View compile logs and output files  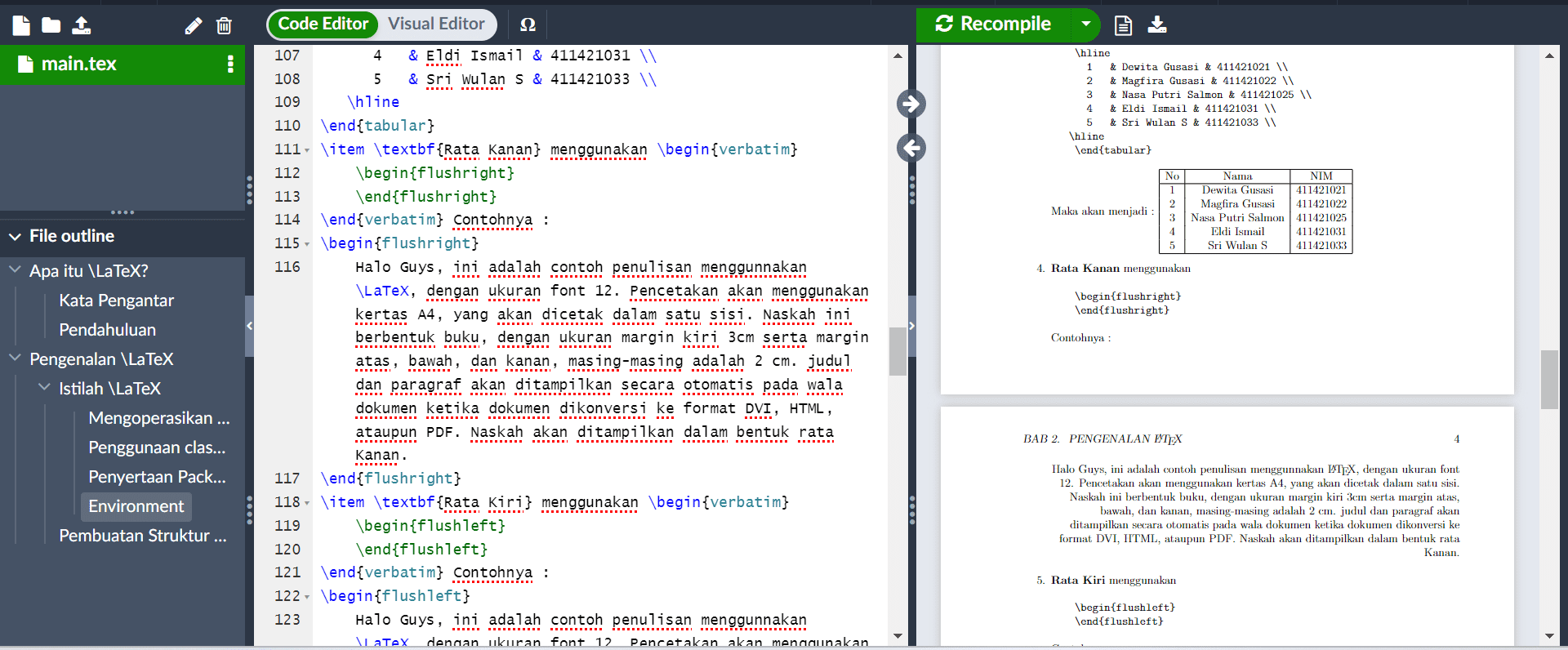click(x=1124, y=25)
